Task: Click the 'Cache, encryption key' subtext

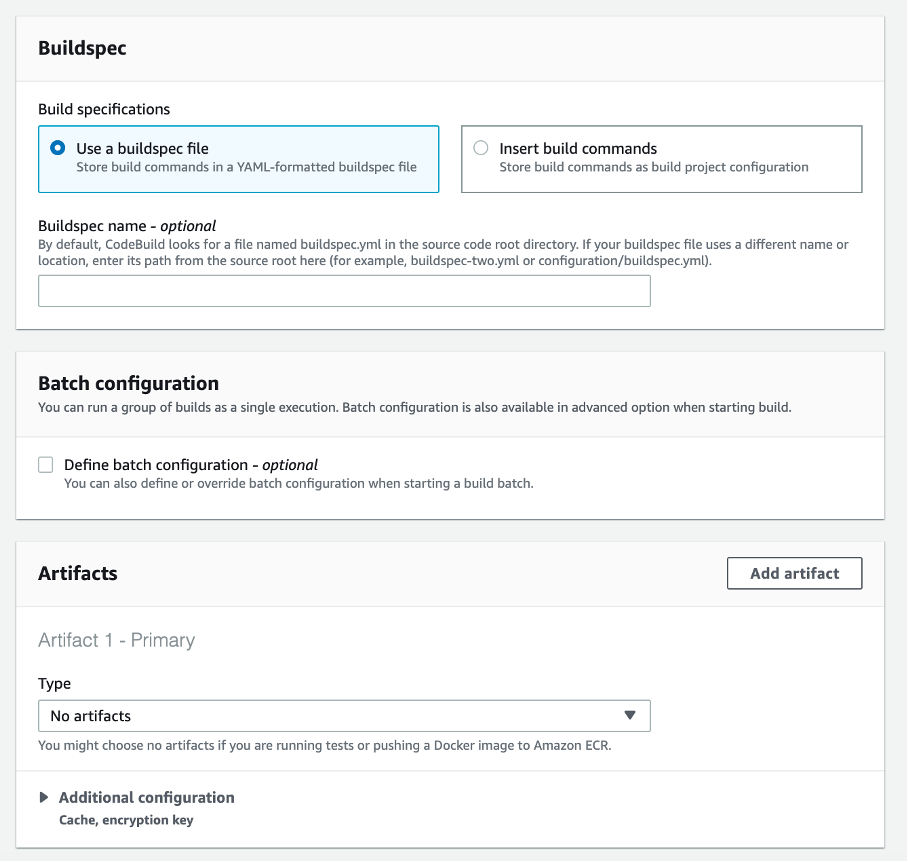Action: click(x=126, y=820)
